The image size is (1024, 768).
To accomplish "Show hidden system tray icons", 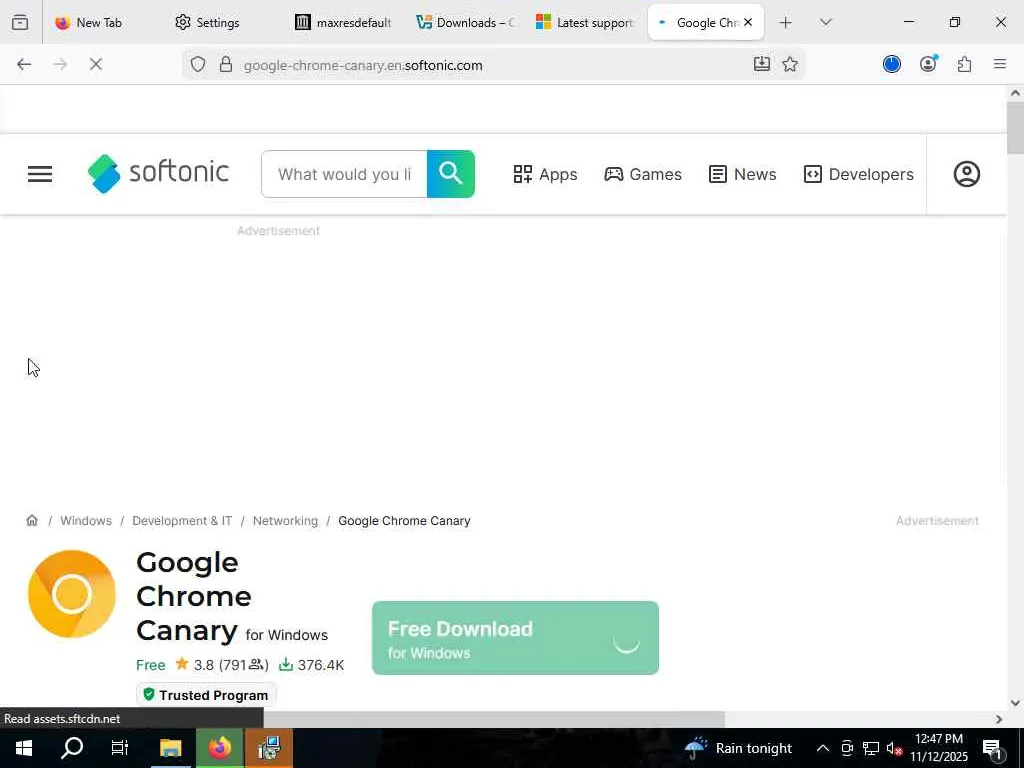I will pyautogui.click(x=823, y=748).
